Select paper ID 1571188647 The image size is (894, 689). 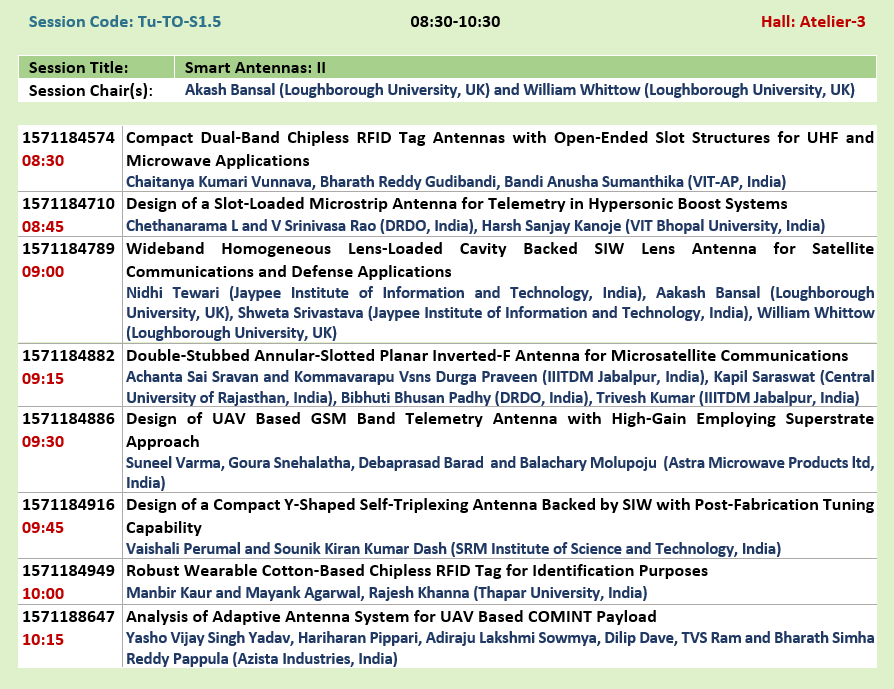tap(69, 616)
